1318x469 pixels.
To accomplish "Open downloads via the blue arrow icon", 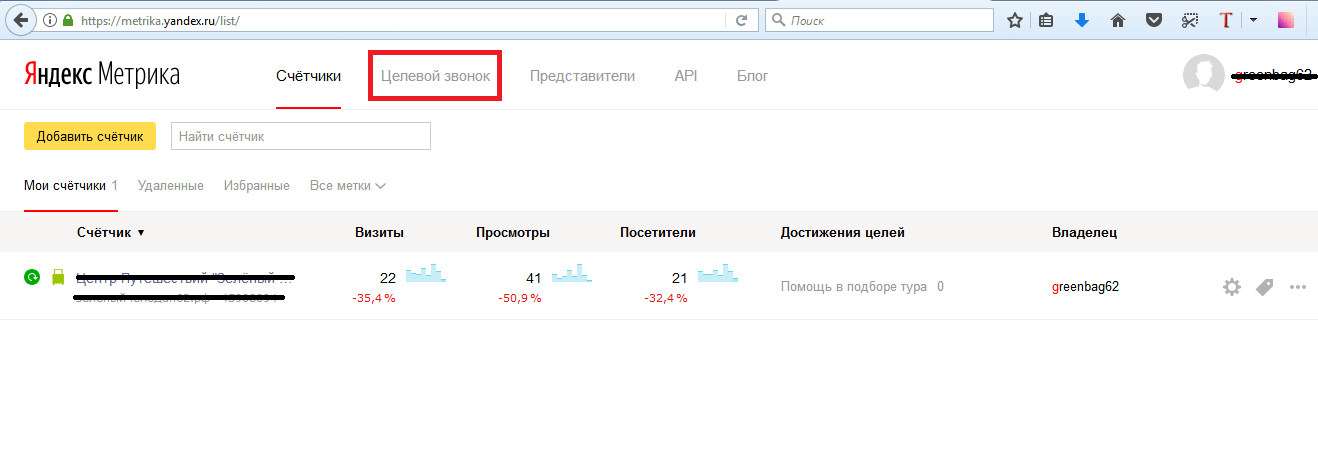I will [x=1082, y=20].
